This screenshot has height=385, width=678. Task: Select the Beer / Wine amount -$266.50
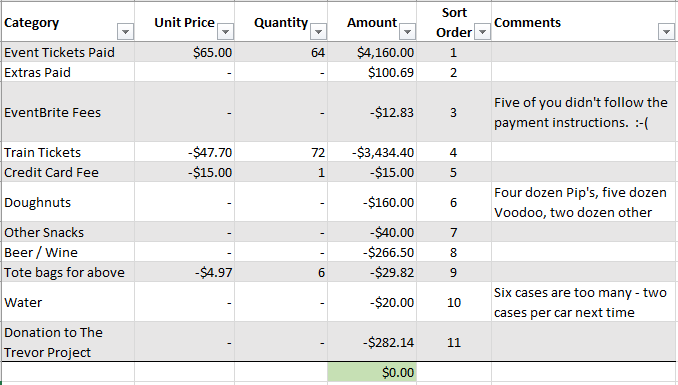[x=372, y=252]
